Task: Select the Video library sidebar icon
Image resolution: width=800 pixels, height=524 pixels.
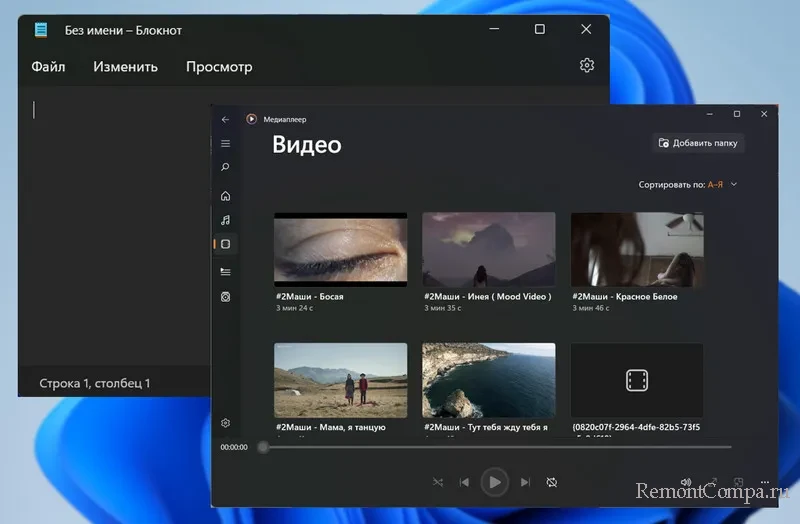Action: point(225,244)
